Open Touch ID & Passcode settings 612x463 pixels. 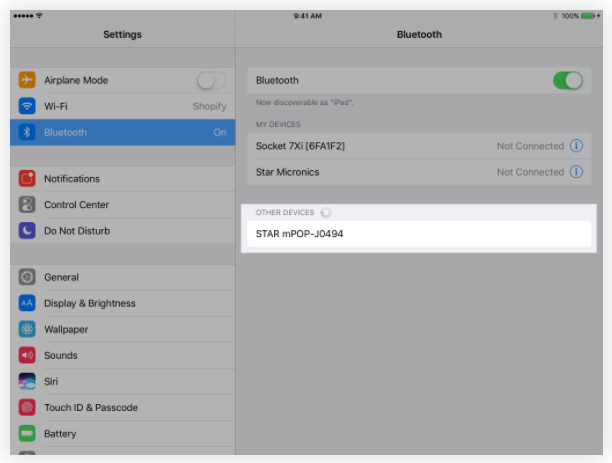[123, 407]
